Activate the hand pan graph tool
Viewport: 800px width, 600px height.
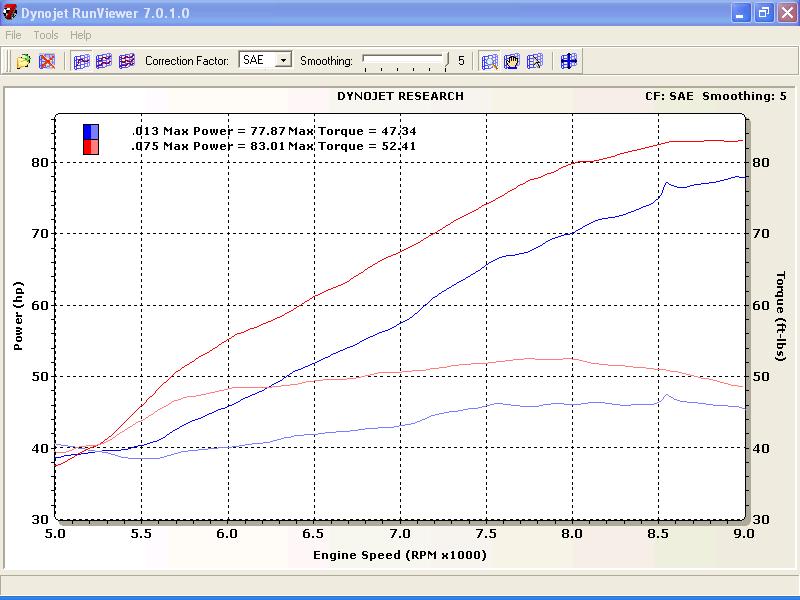coord(512,61)
